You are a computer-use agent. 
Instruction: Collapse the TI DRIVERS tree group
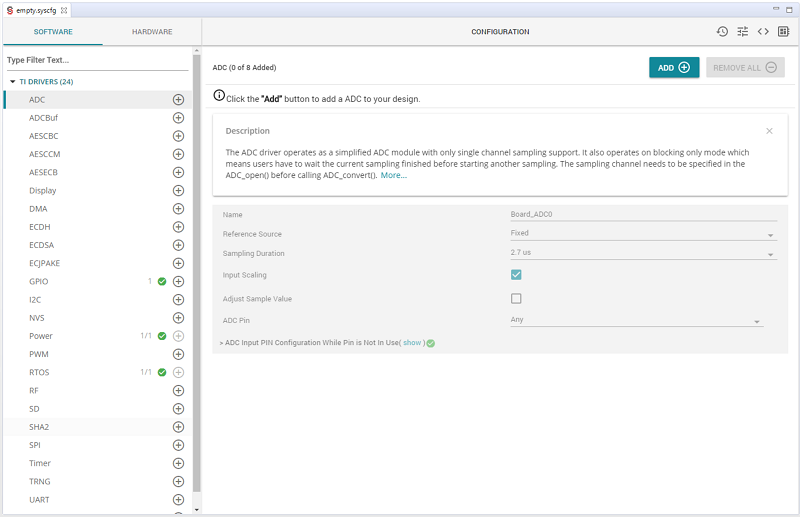point(12,81)
